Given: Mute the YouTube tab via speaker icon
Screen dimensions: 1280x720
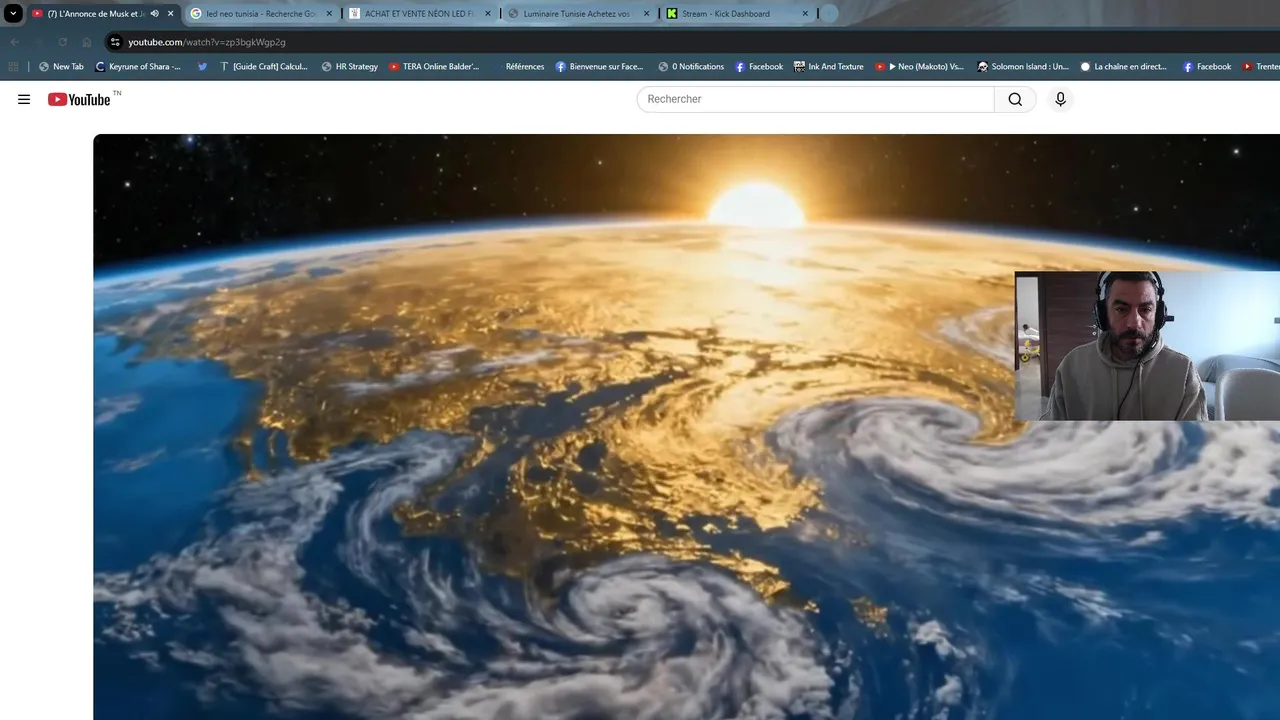Looking at the screenshot, I should (x=154, y=14).
